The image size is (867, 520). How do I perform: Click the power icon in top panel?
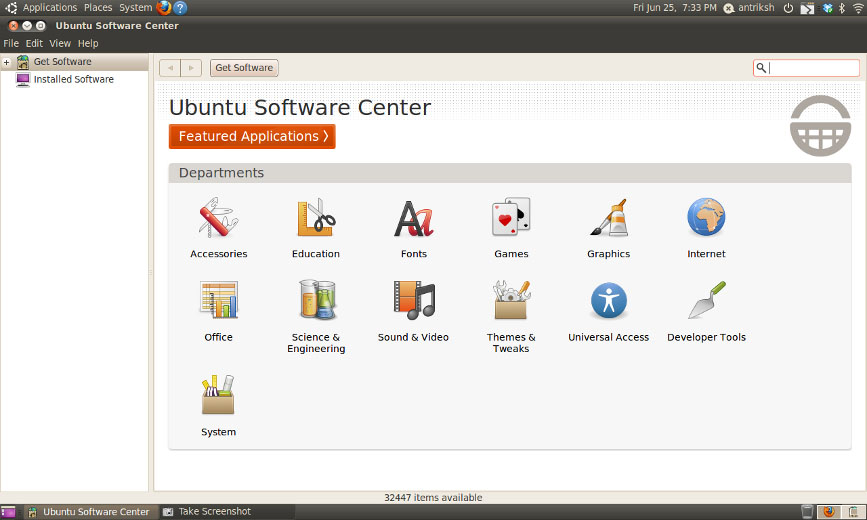click(788, 8)
